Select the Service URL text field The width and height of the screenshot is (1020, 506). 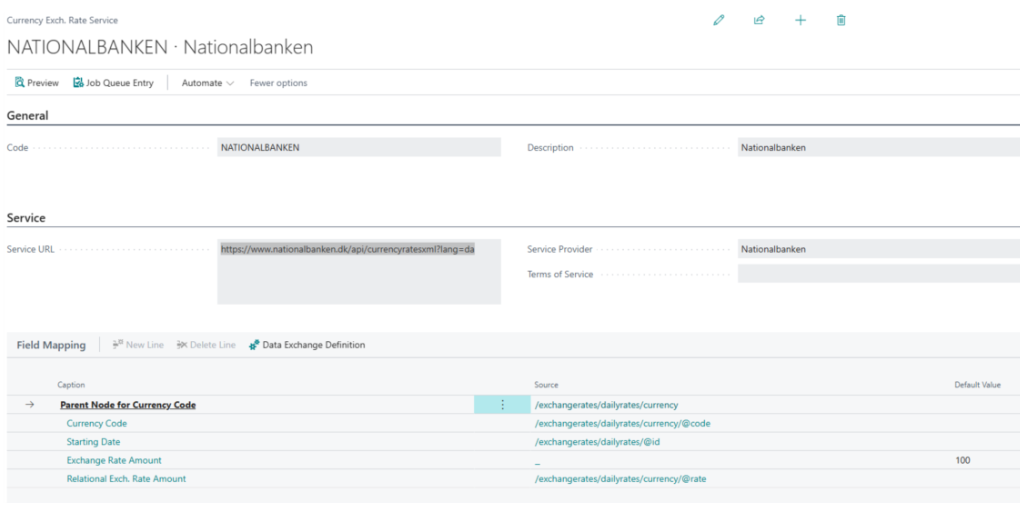(x=358, y=271)
